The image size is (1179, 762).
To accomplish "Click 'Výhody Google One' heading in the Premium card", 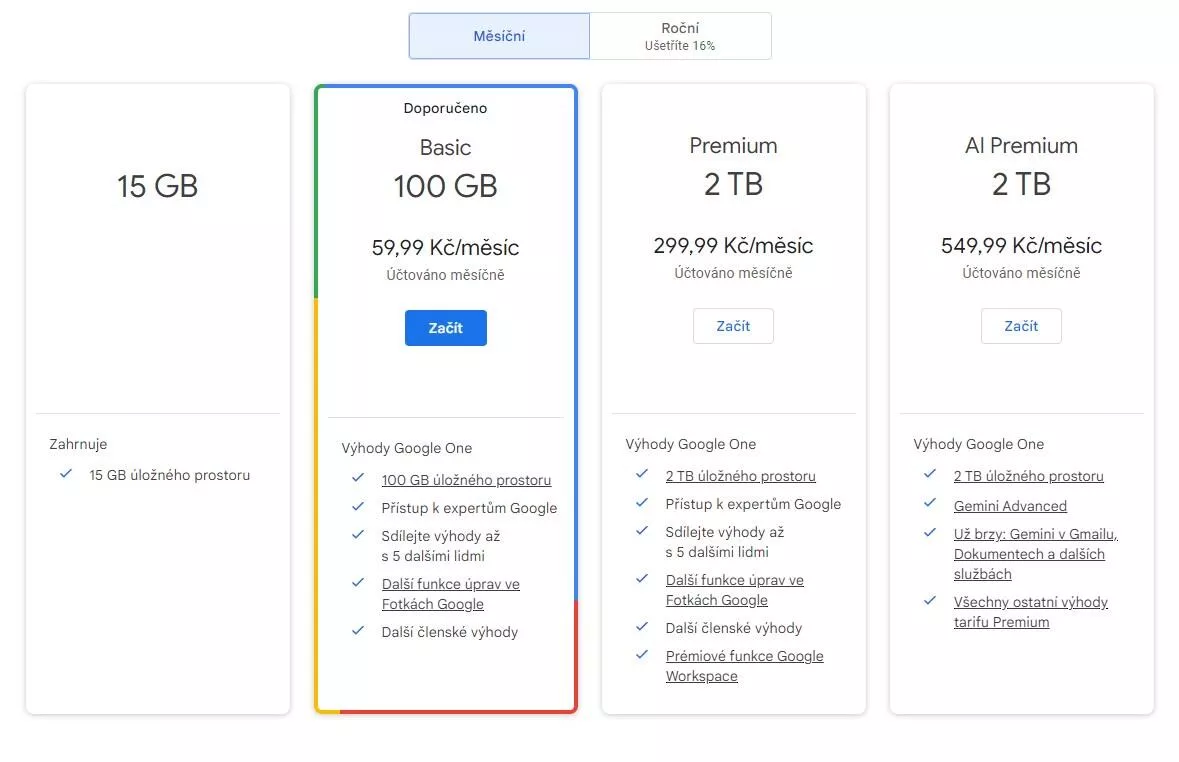I will 691,445.
